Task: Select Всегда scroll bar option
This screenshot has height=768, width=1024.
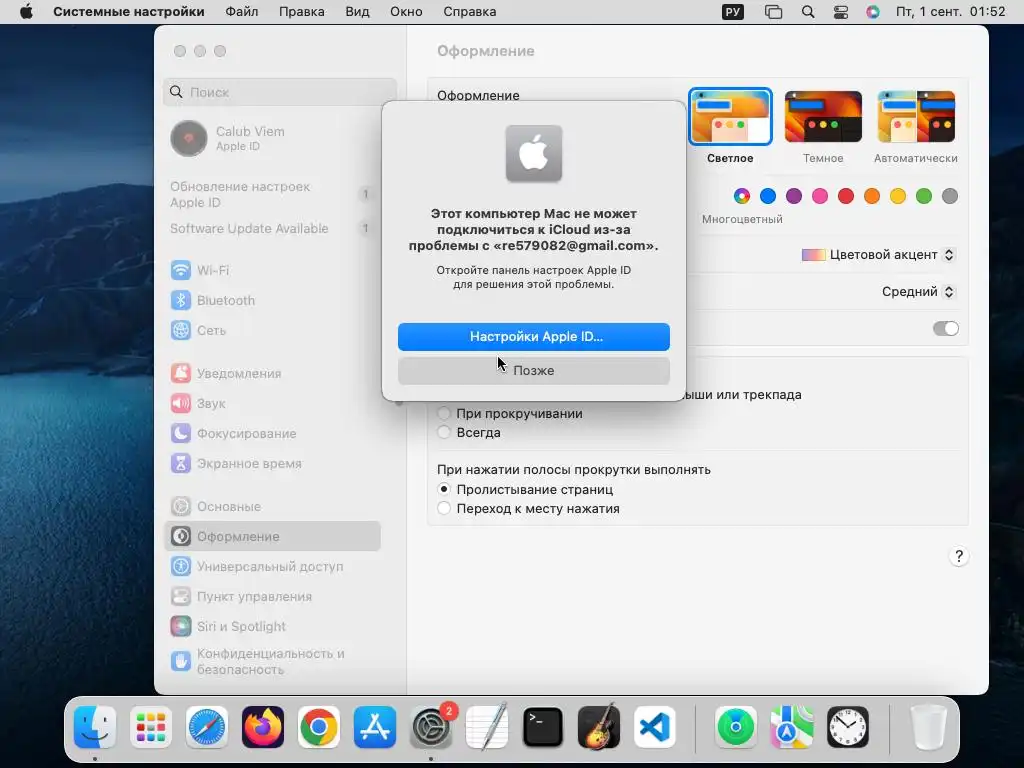Action: click(444, 432)
